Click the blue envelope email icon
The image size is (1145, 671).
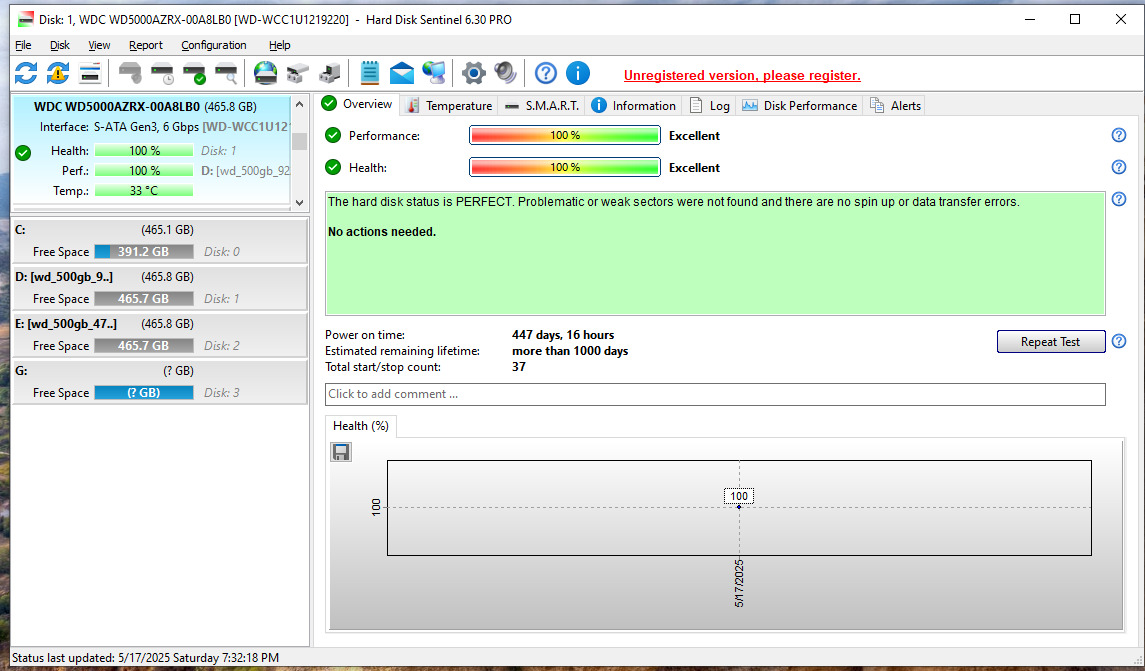coord(402,73)
